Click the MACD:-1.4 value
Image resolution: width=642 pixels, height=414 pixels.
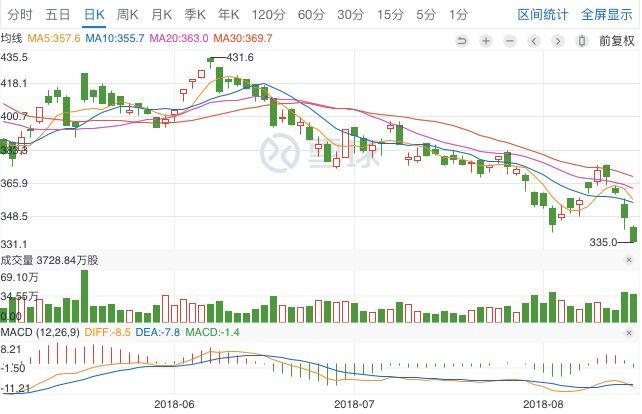pos(212,332)
